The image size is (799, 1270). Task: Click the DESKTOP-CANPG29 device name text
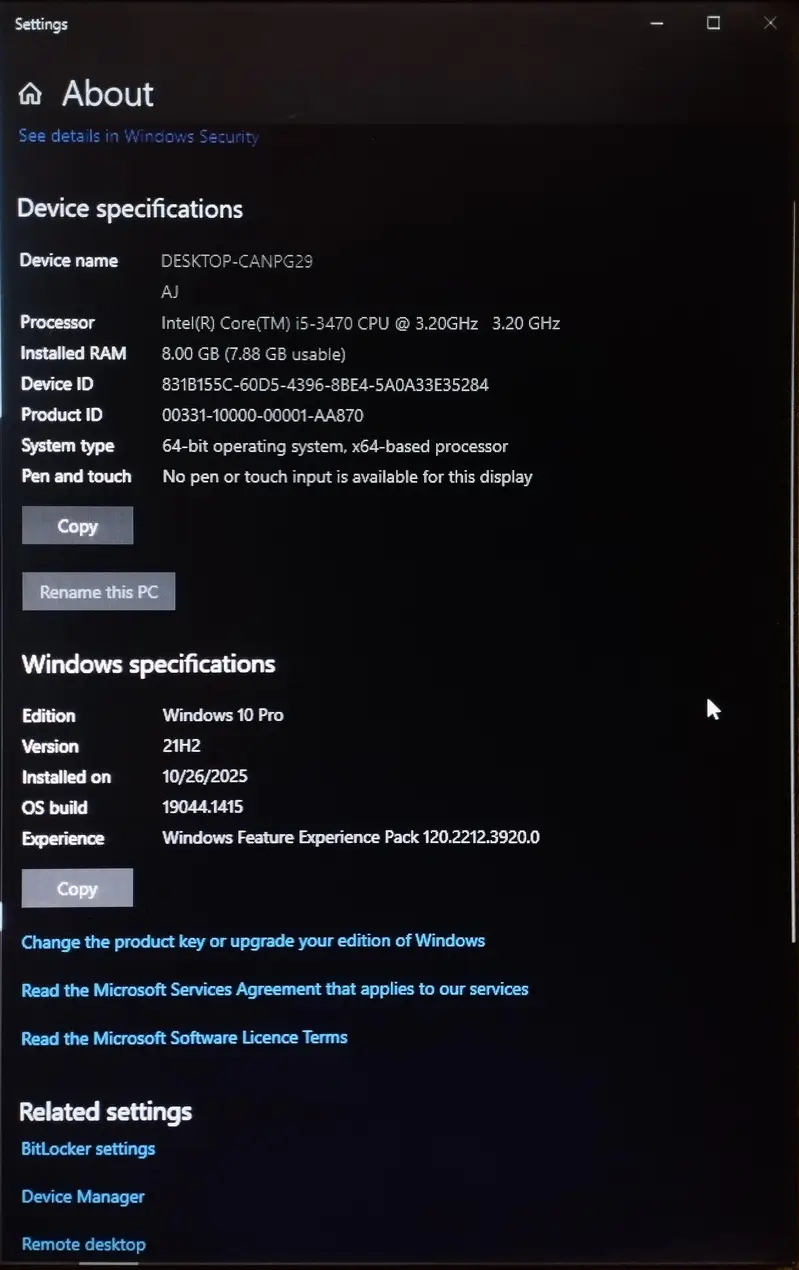(237, 261)
